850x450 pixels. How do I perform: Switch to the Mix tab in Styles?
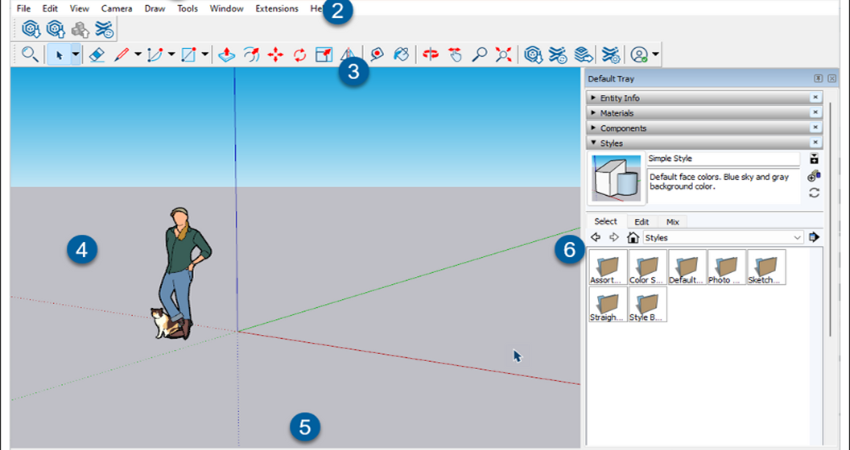[x=673, y=222]
